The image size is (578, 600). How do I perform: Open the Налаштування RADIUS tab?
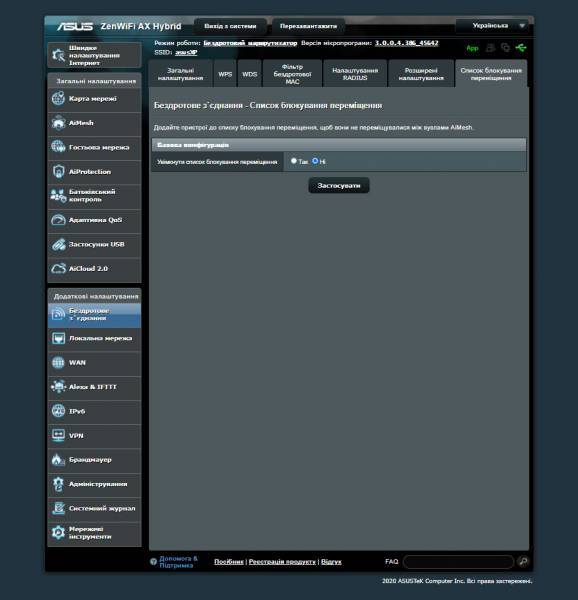tap(355, 74)
